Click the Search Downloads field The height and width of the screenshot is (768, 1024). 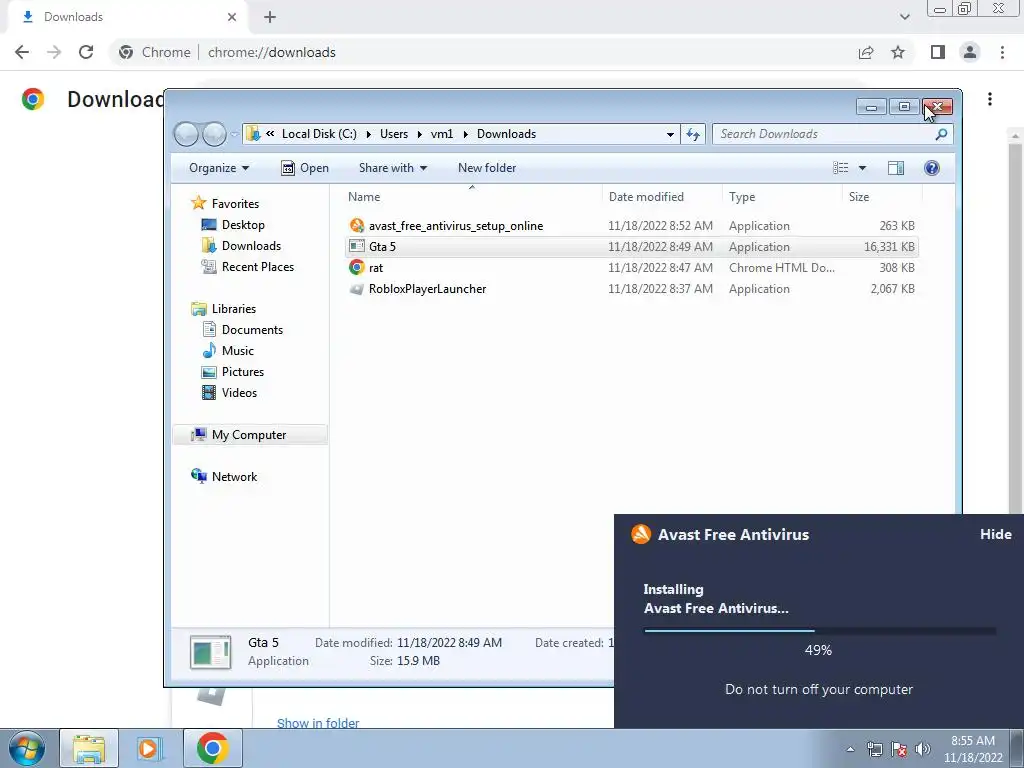click(833, 134)
